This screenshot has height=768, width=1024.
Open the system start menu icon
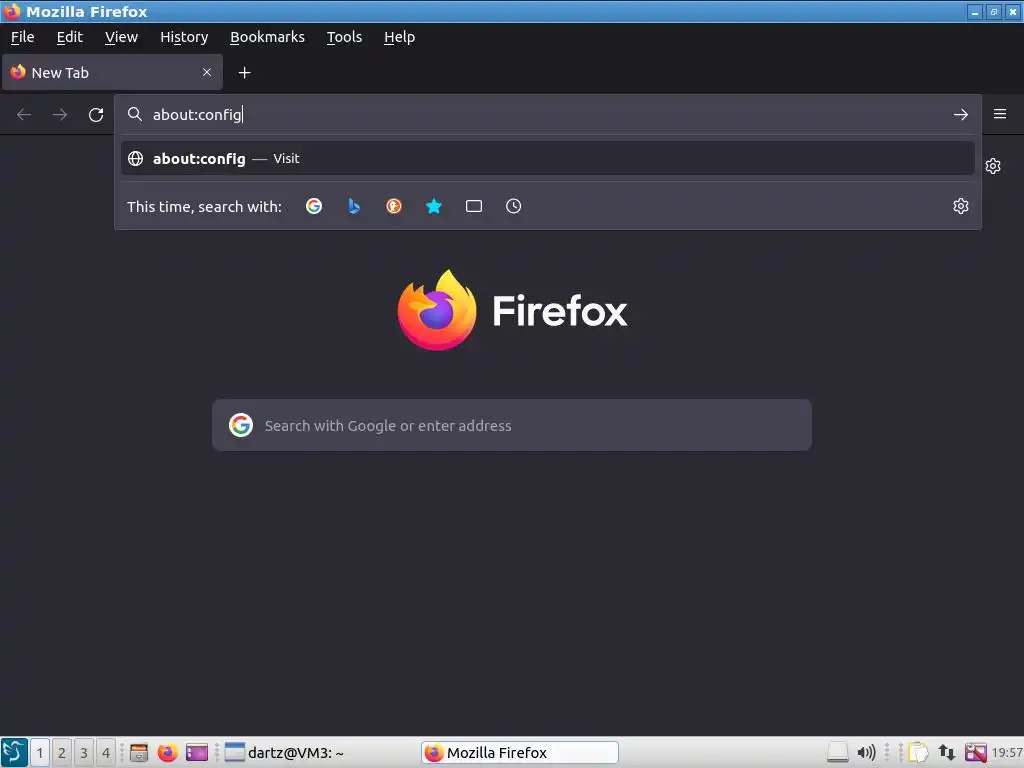coord(14,752)
